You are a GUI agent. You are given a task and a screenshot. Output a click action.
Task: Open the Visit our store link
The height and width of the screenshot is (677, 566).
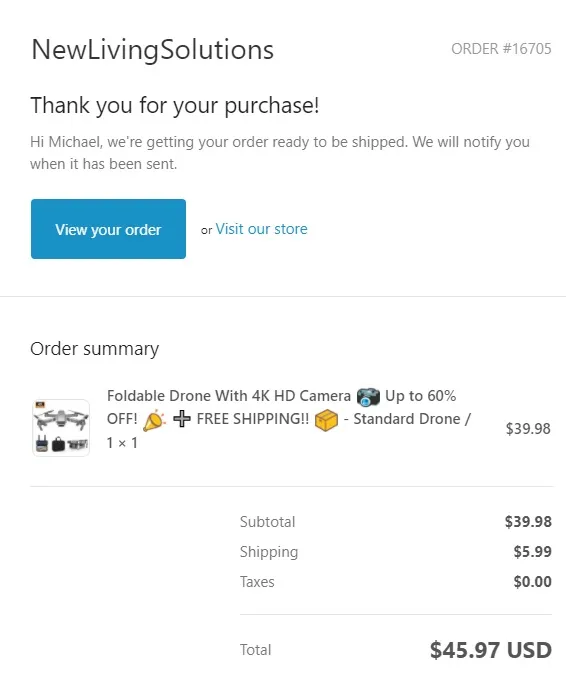262,229
